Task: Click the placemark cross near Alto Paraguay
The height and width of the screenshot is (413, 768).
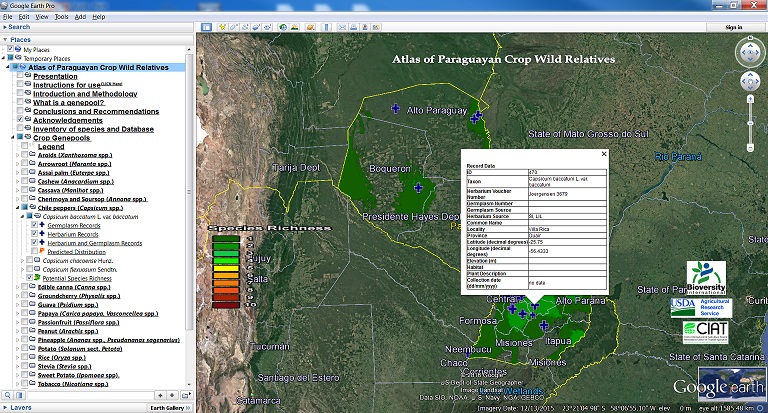Action: click(x=395, y=108)
